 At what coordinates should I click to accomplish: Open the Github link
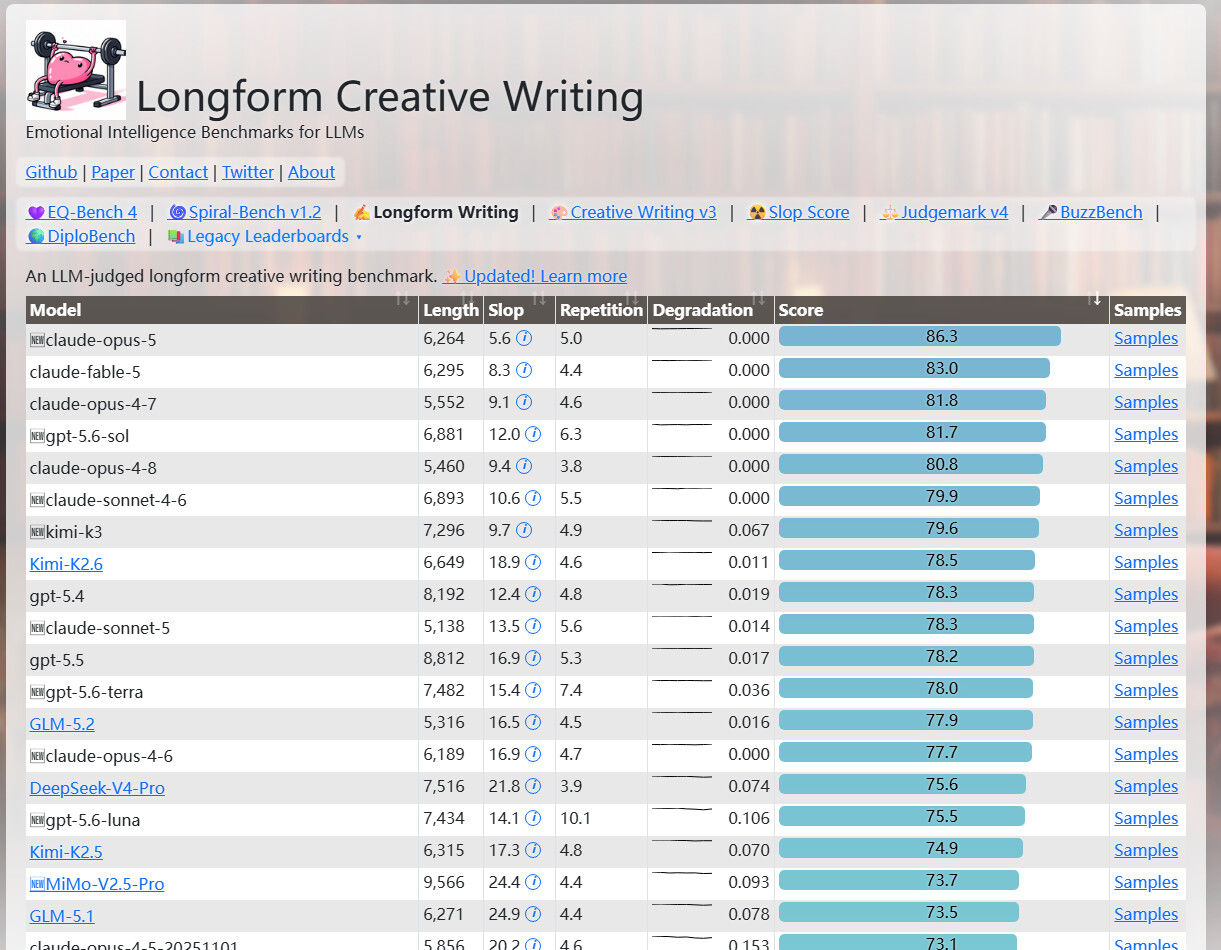[51, 172]
